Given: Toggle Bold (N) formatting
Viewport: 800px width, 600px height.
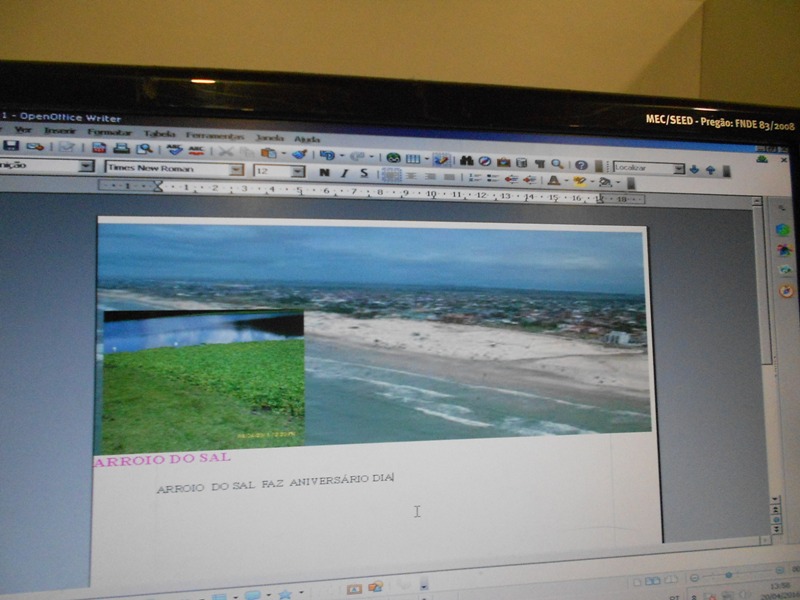Looking at the screenshot, I should pos(324,172).
